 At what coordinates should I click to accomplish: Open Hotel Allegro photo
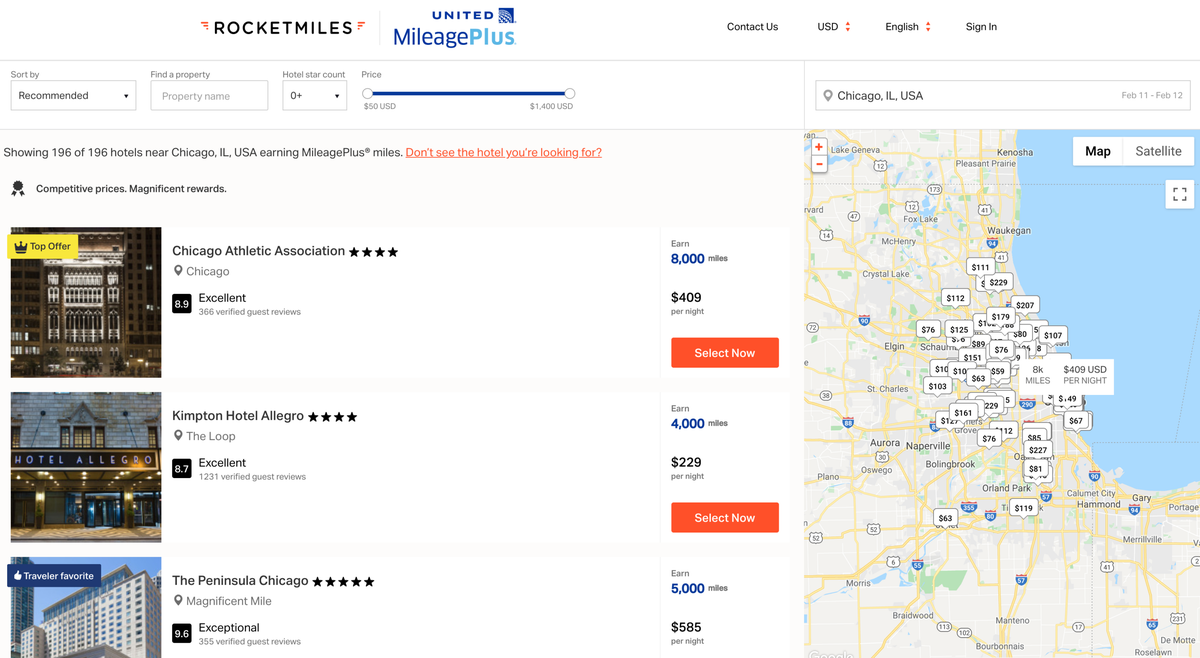coord(86,467)
